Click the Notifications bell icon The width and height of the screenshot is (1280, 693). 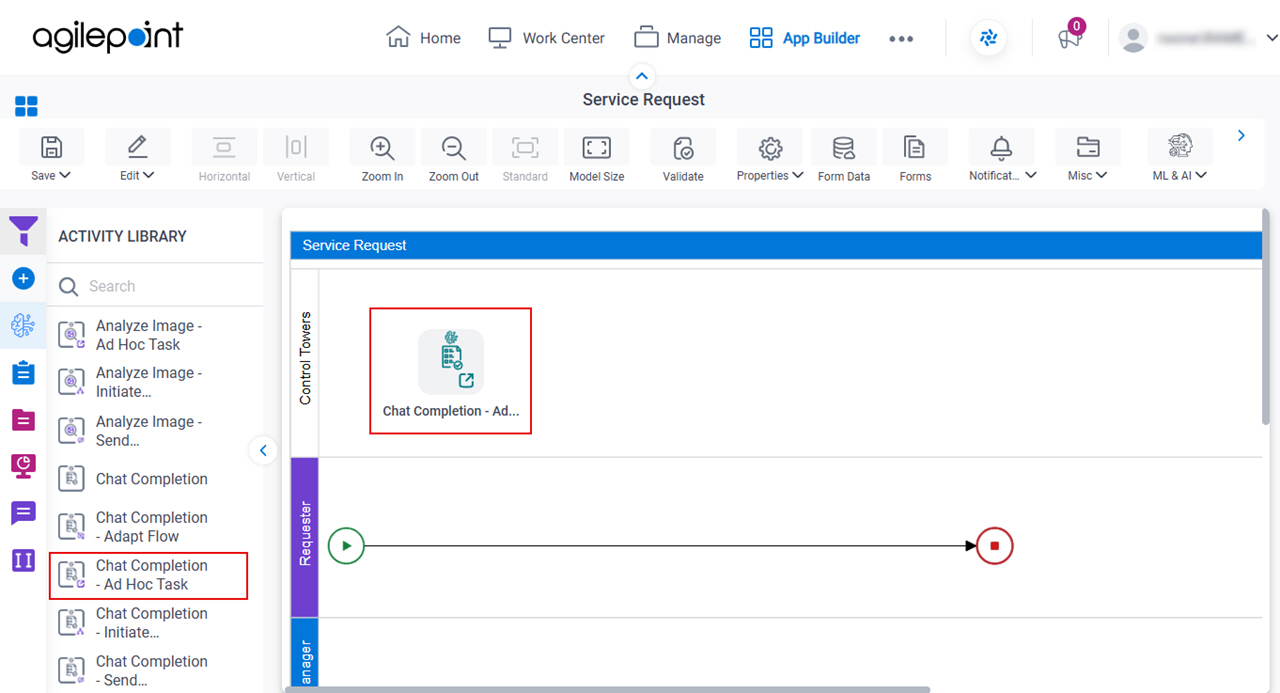pos(1001,148)
